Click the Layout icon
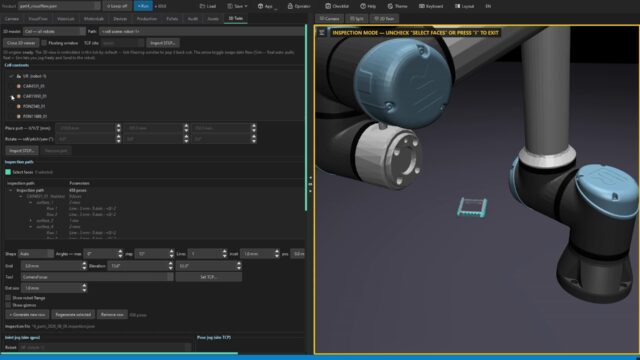This screenshot has height=360, width=640. (x=458, y=6)
